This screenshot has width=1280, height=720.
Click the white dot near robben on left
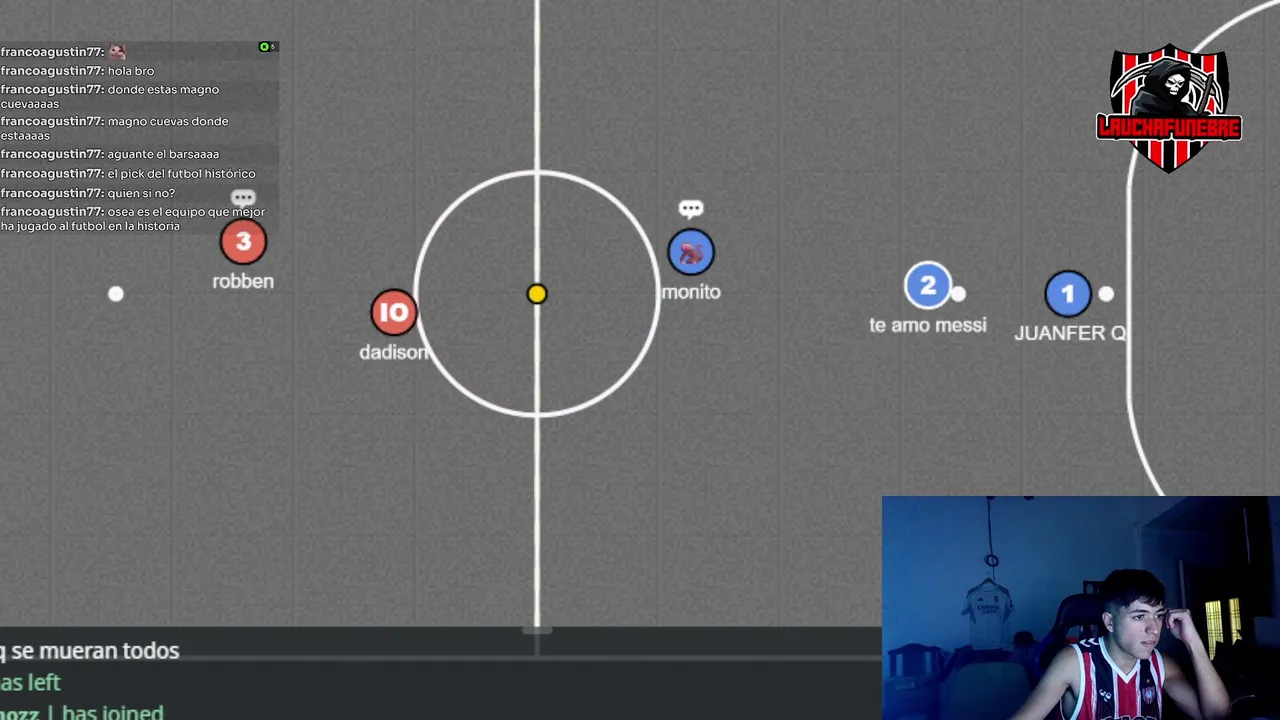116,294
